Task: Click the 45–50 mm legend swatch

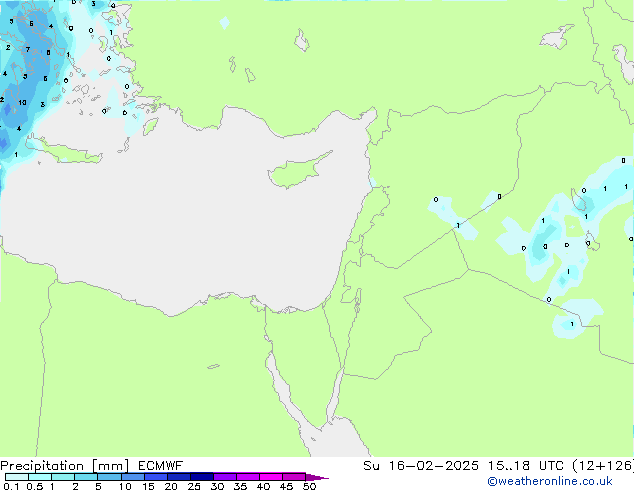Action: pyautogui.click(x=294, y=477)
